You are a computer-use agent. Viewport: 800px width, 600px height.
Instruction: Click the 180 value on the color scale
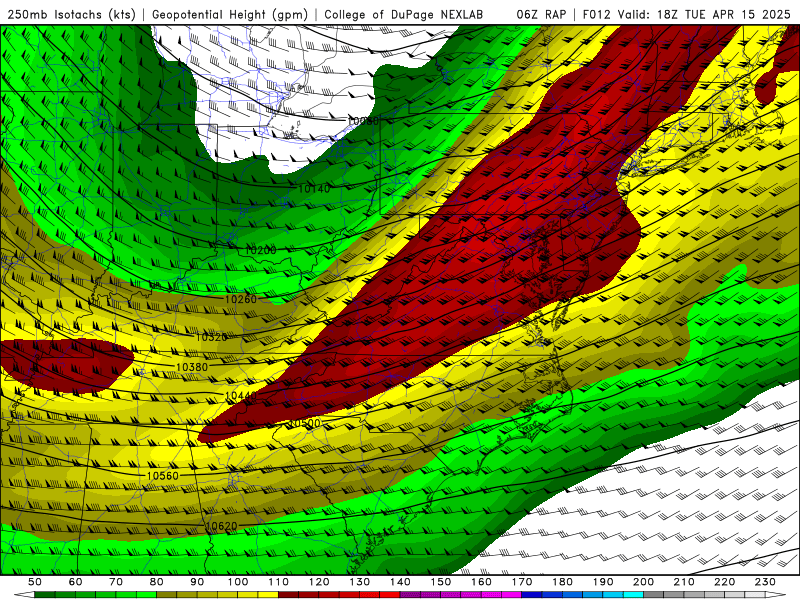(562, 582)
